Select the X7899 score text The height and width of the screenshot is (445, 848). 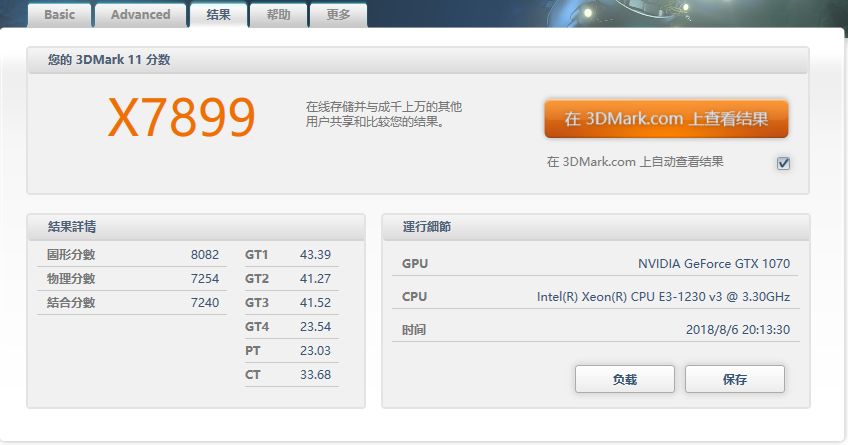point(181,117)
